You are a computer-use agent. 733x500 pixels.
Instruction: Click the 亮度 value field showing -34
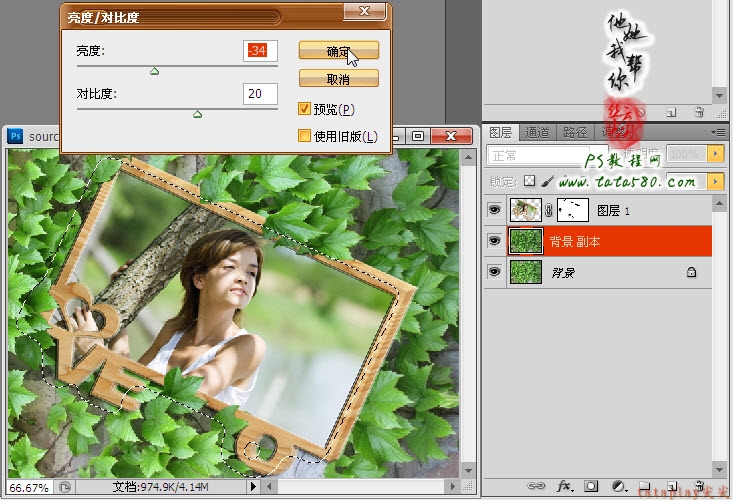click(260, 50)
